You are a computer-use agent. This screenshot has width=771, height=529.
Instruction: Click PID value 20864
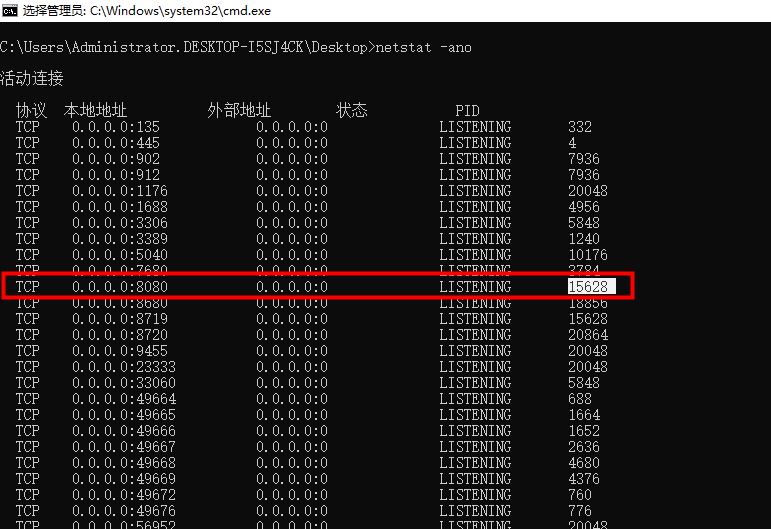(x=588, y=335)
